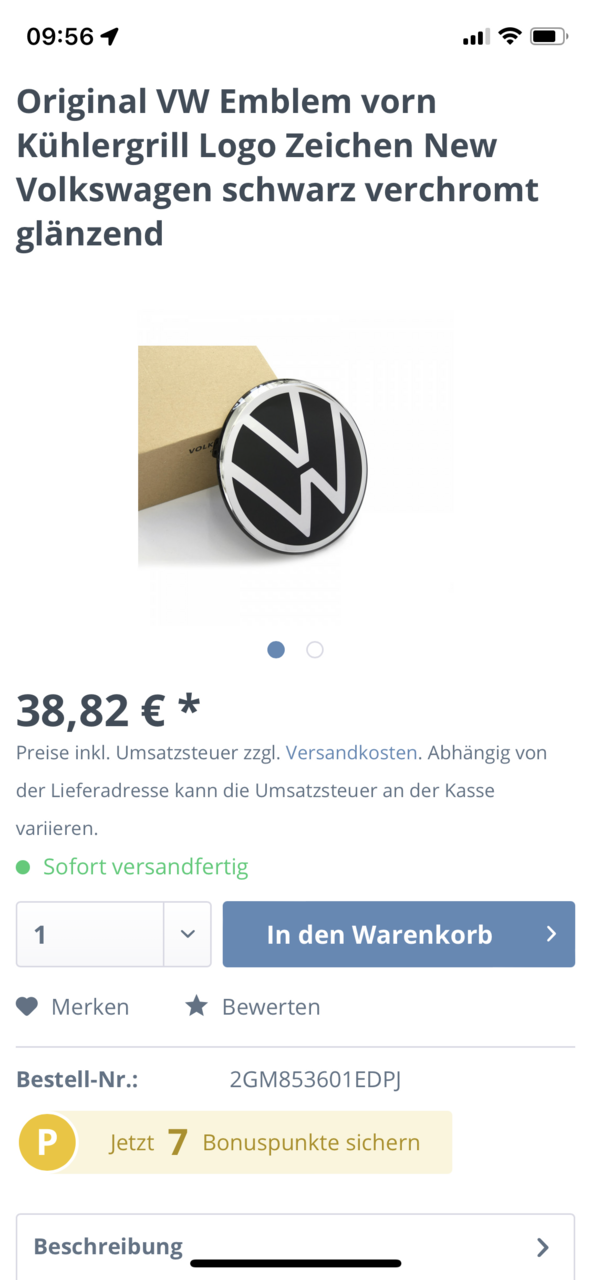
Task: Tap the battery icon in status bar
Action: (549, 37)
